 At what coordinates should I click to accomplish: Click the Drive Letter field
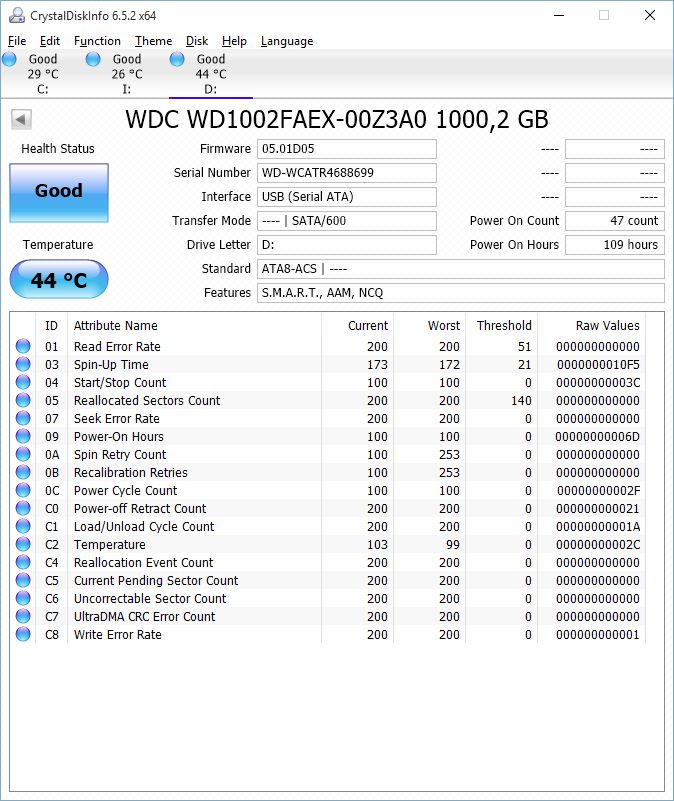pyautogui.click(x=346, y=245)
